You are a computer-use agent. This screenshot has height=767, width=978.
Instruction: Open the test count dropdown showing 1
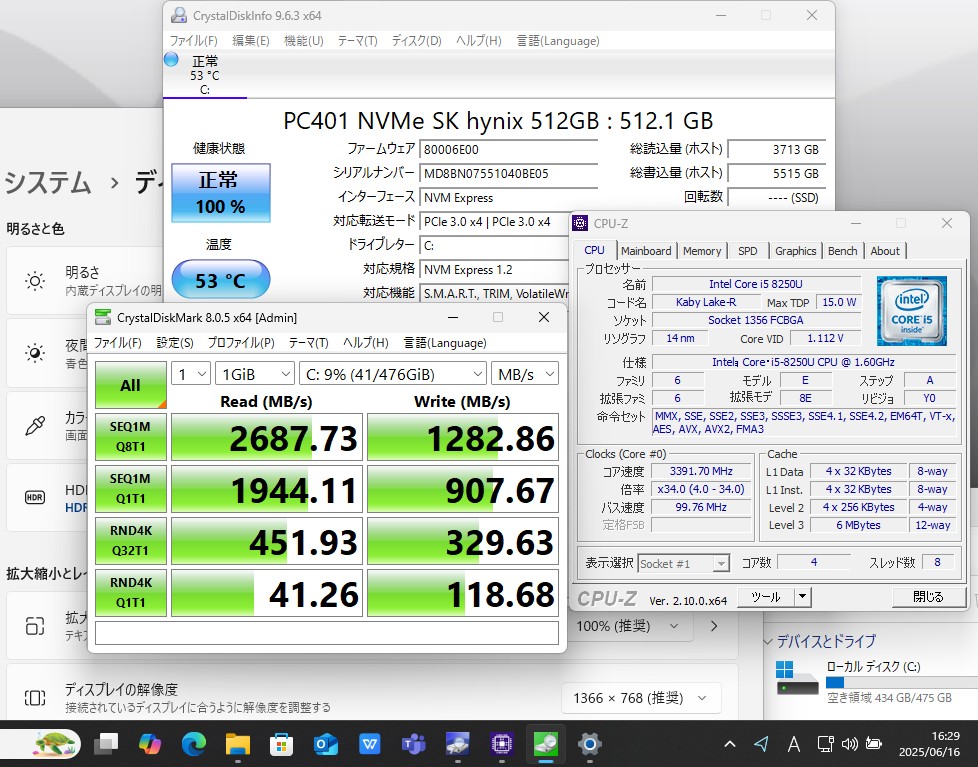190,374
